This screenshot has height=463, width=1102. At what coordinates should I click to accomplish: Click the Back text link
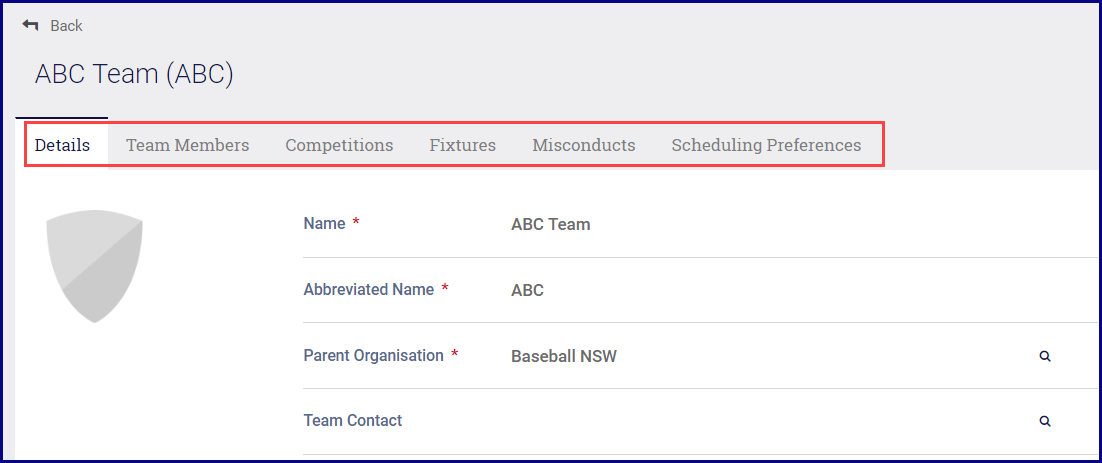pos(67,26)
